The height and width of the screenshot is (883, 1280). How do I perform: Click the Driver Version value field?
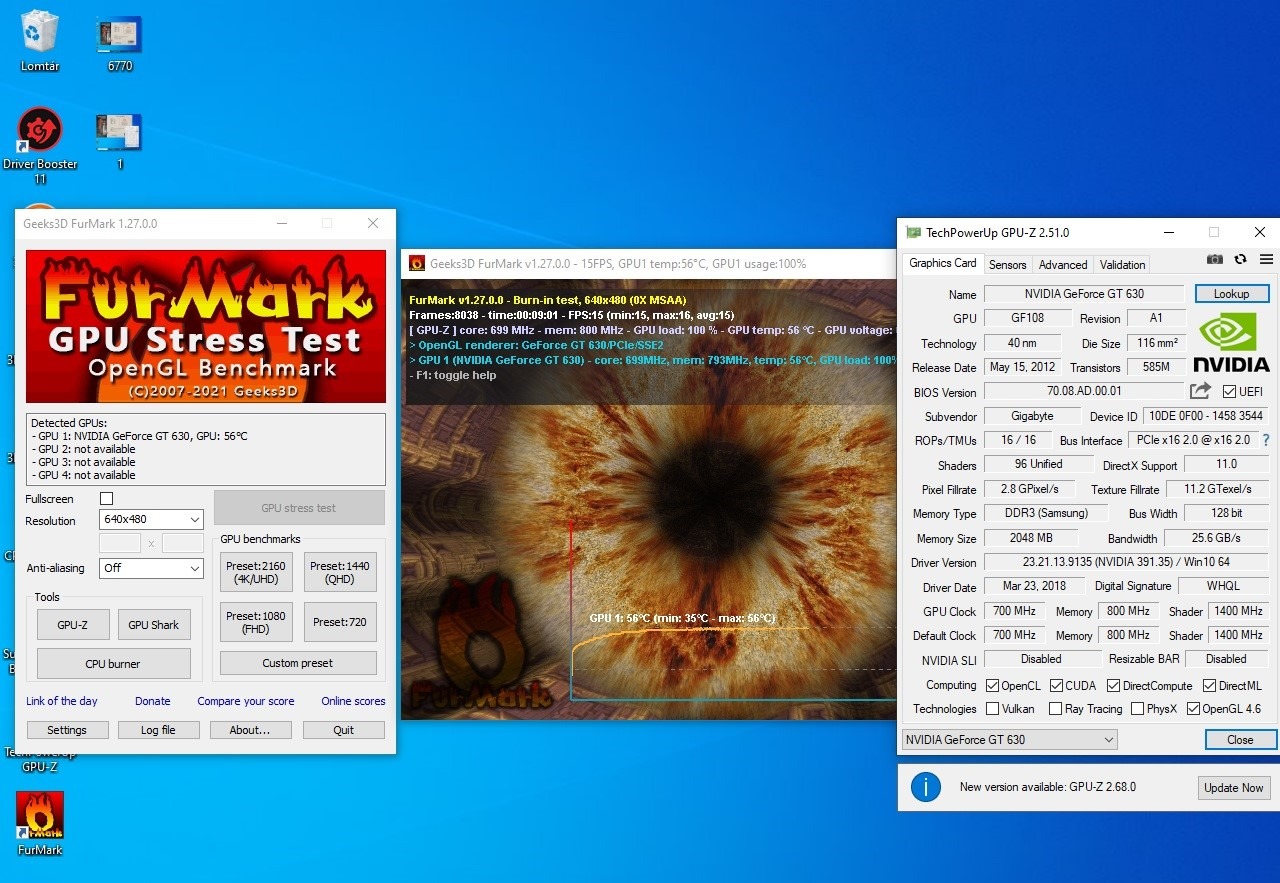pos(1126,562)
